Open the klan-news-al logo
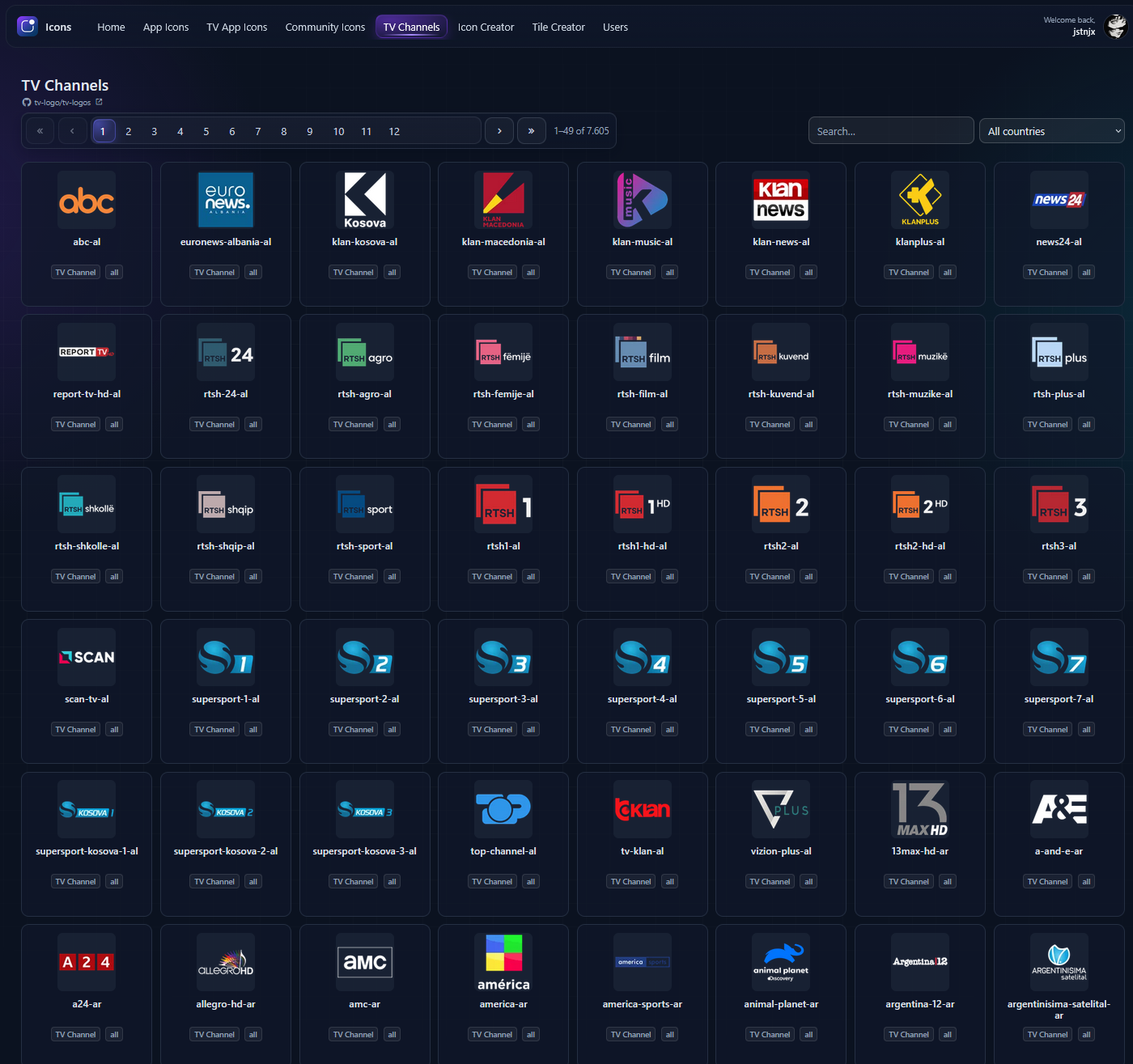 point(781,200)
